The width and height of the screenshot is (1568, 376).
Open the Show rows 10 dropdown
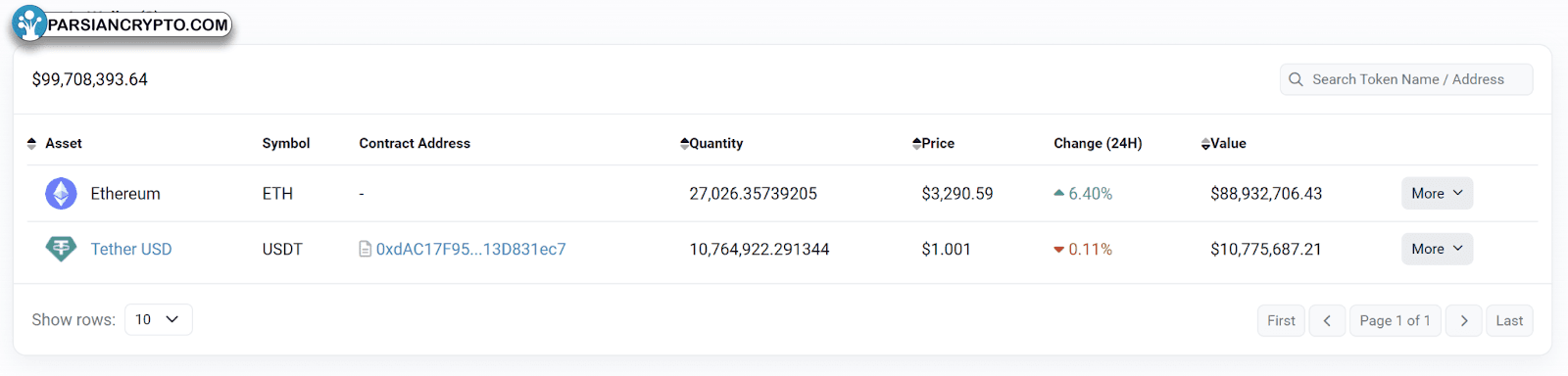tap(158, 319)
